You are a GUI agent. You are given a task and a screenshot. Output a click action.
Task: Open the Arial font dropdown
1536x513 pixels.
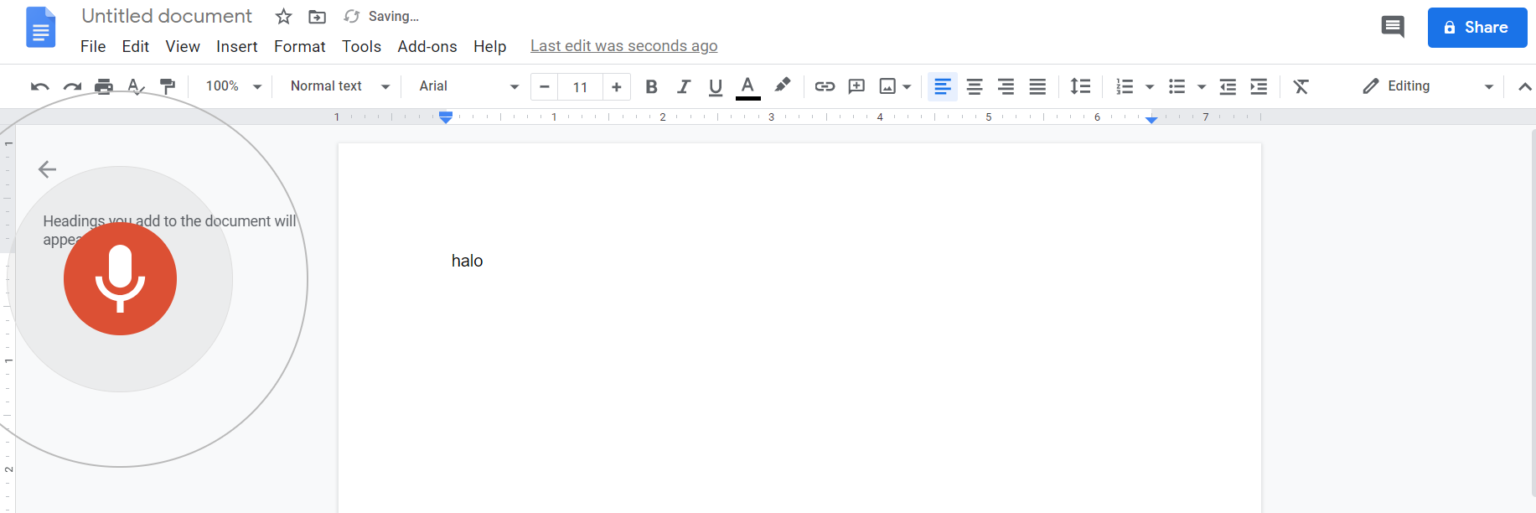[x=468, y=87]
